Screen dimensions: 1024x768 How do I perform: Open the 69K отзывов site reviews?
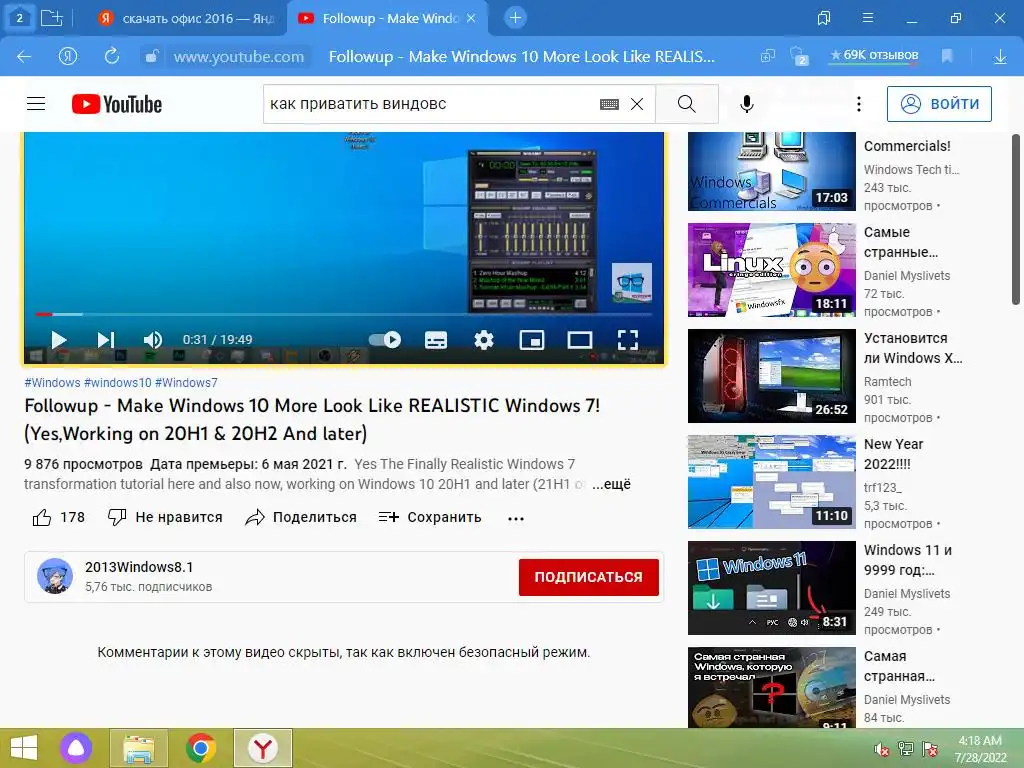(874, 56)
